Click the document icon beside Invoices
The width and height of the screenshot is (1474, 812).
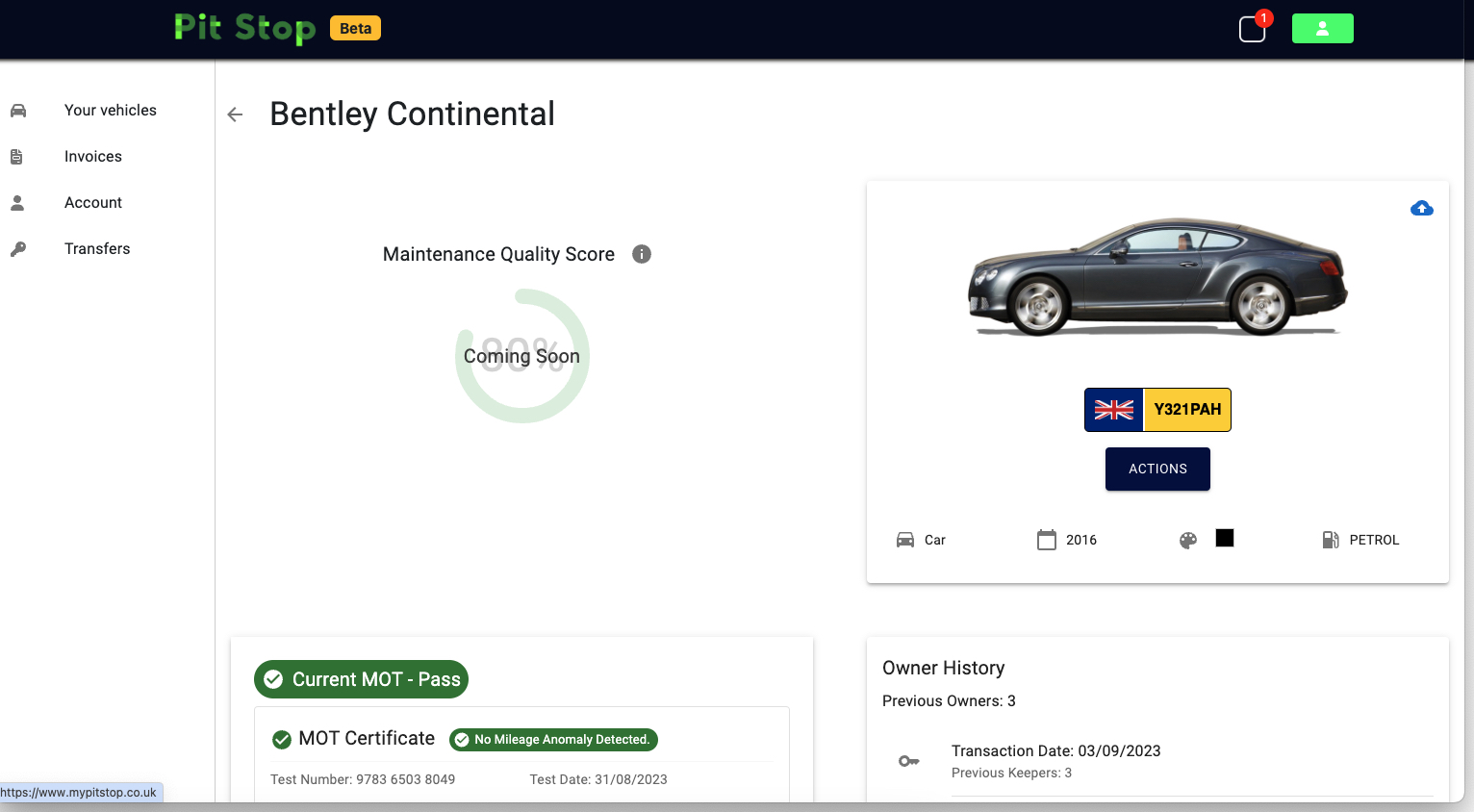[x=17, y=157]
